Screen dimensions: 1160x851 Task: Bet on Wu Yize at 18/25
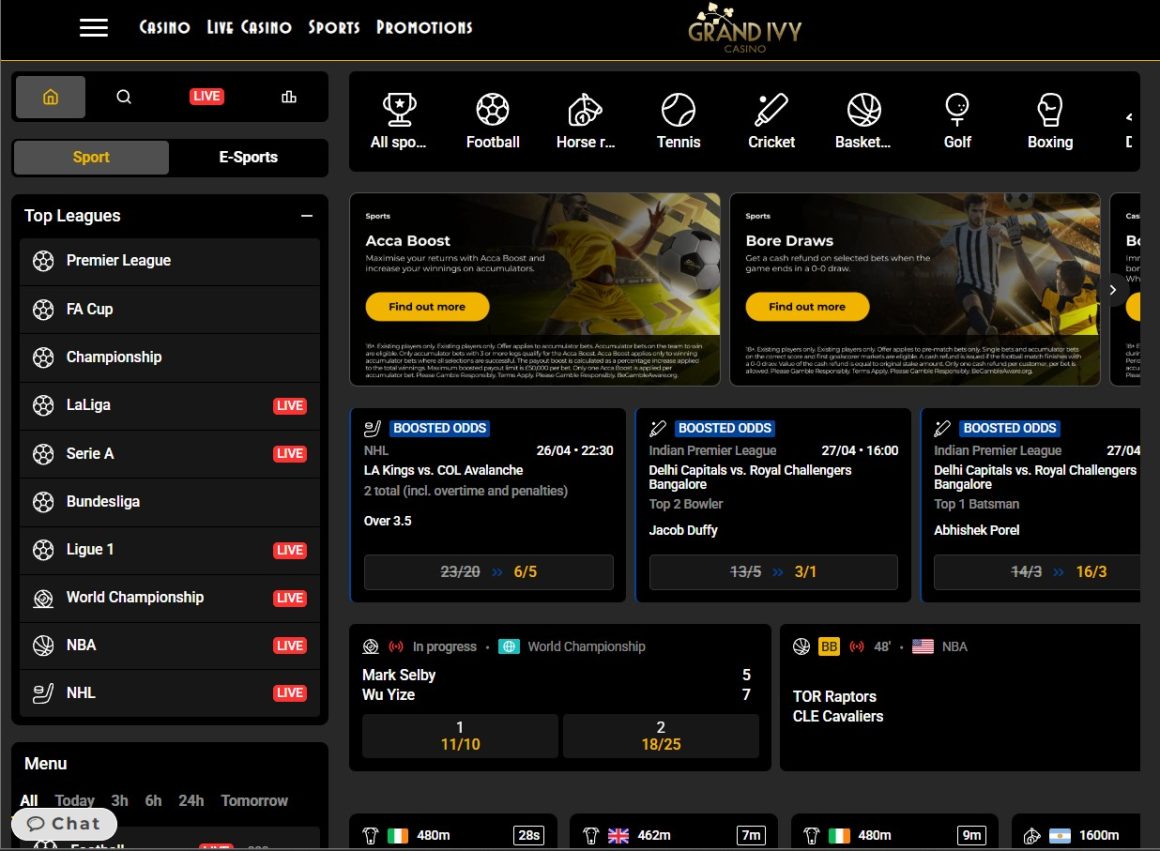coord(661,736)
